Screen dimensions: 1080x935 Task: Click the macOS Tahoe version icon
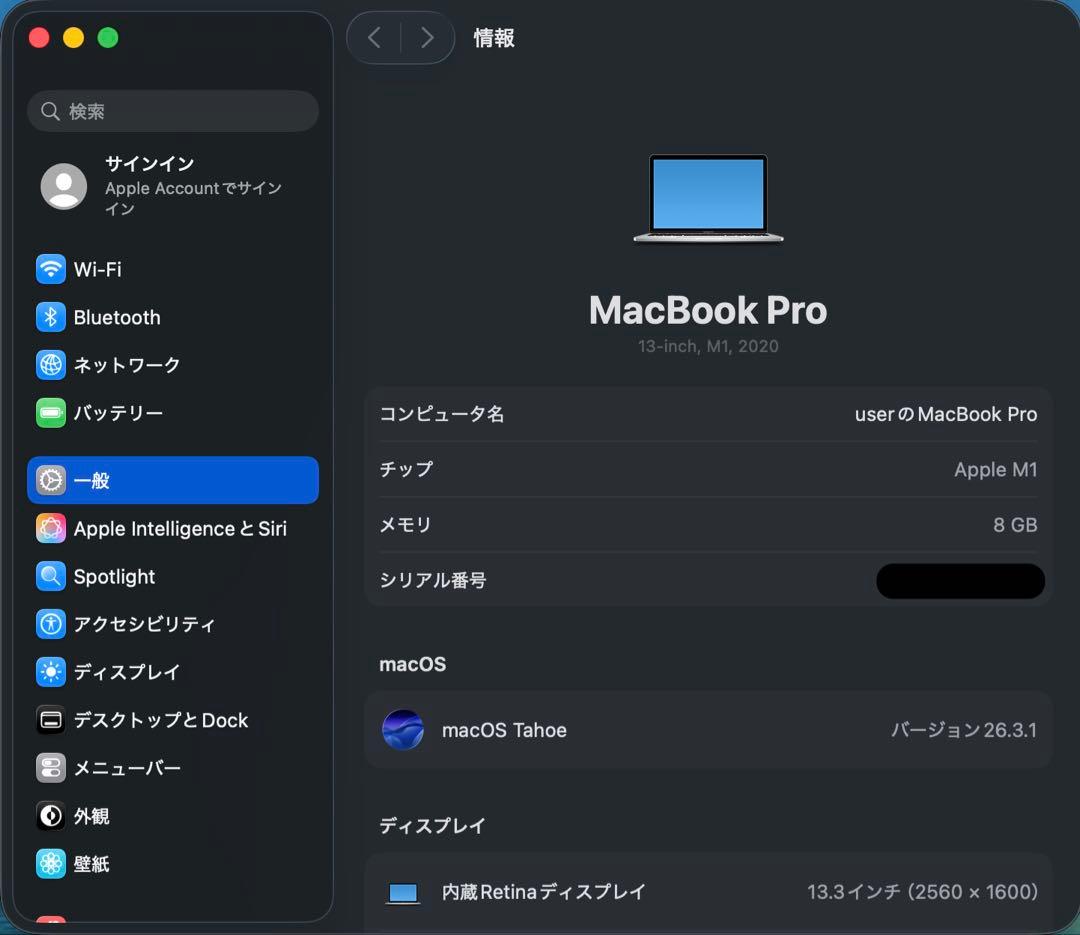[x=403, y=730]
